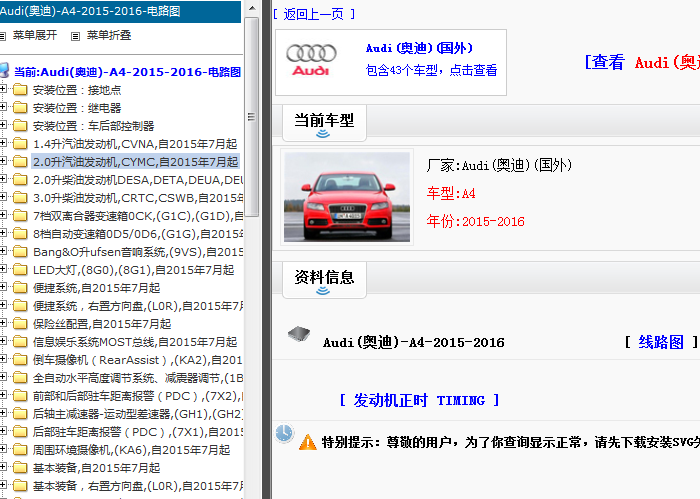The image size is (700, 499).
Task: Click folder icon for 8档自动变速箱0D5/0D6
Action: coord(20,234)
